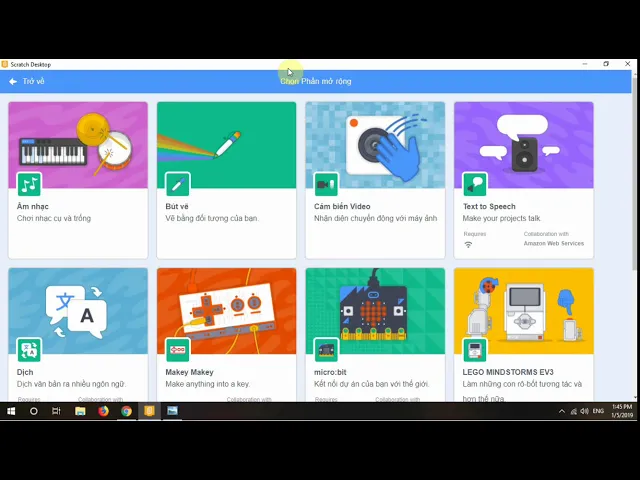Launch Google Chrome from the taskbar
This screenshot has height=480, width=640.
click(x=126, y=411)
